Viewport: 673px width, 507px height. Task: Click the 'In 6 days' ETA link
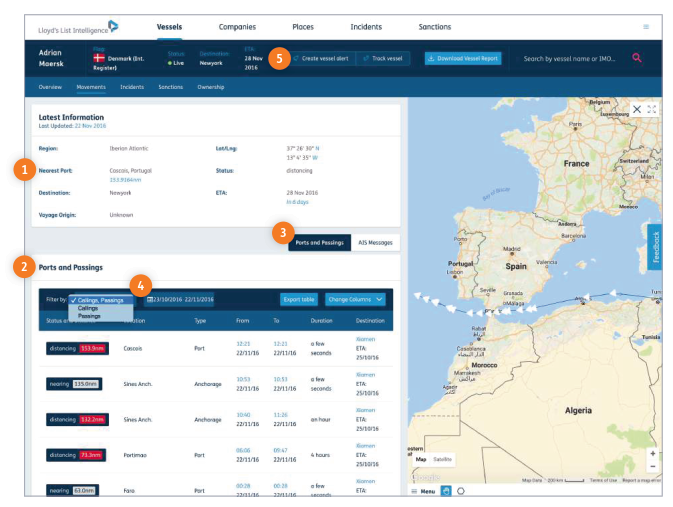[297, 202]
